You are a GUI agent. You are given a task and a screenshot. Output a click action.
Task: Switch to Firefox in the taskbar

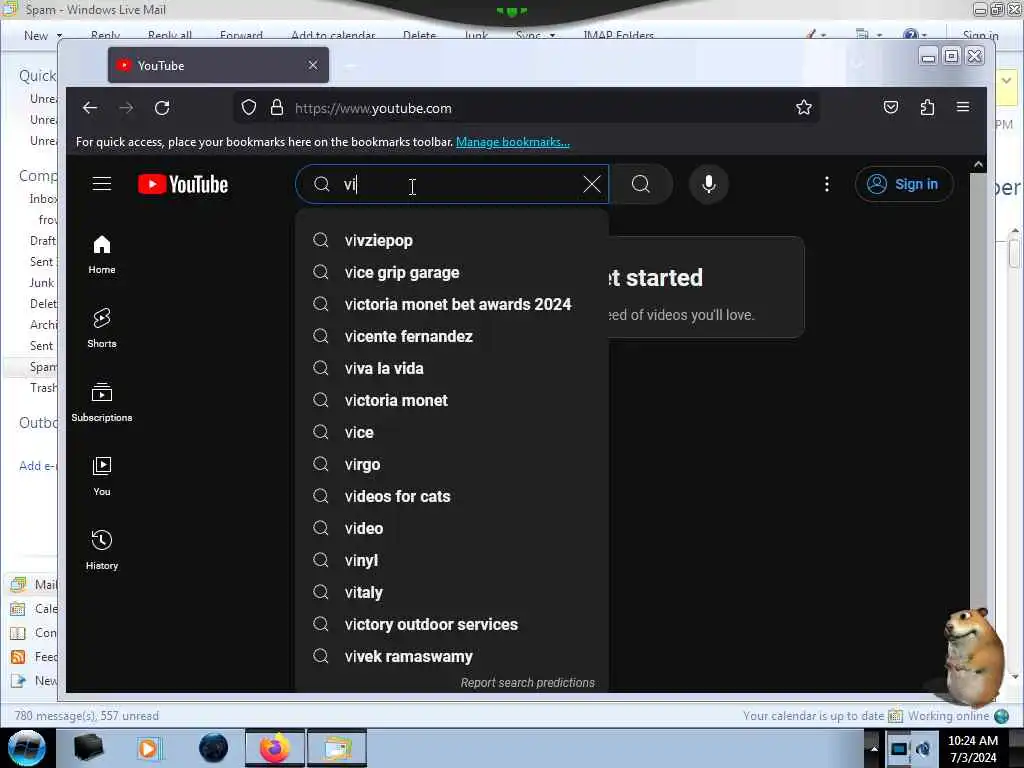point(275,748)
